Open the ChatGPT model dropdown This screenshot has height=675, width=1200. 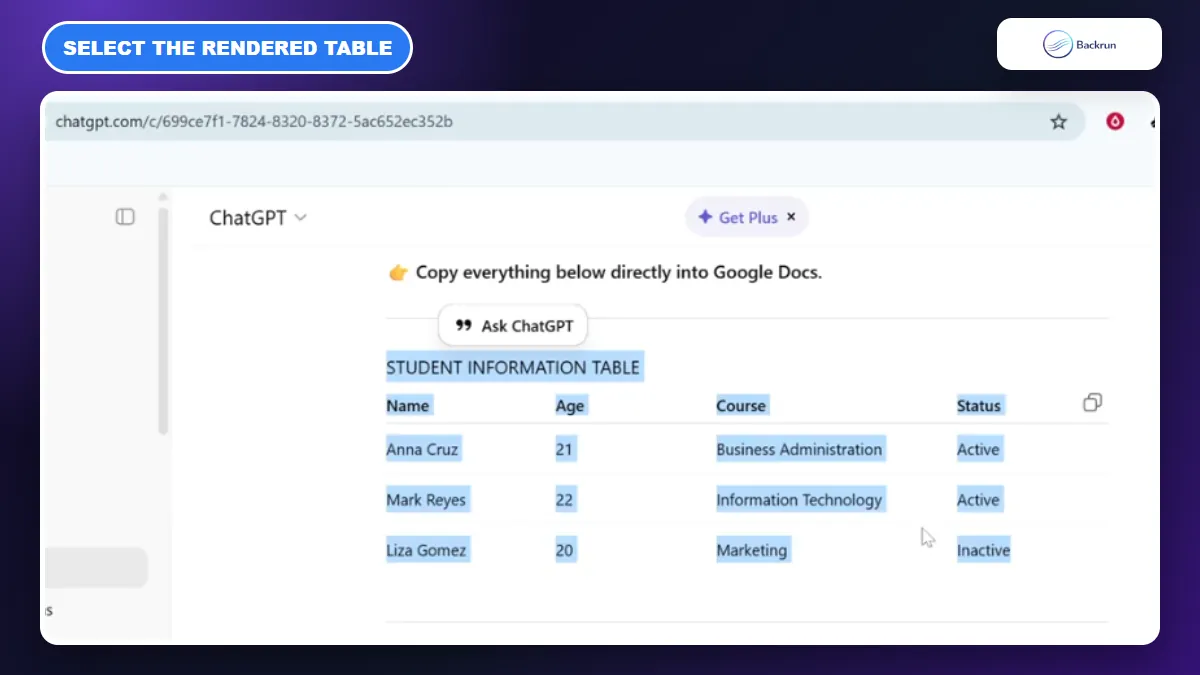tap(258, 218)
